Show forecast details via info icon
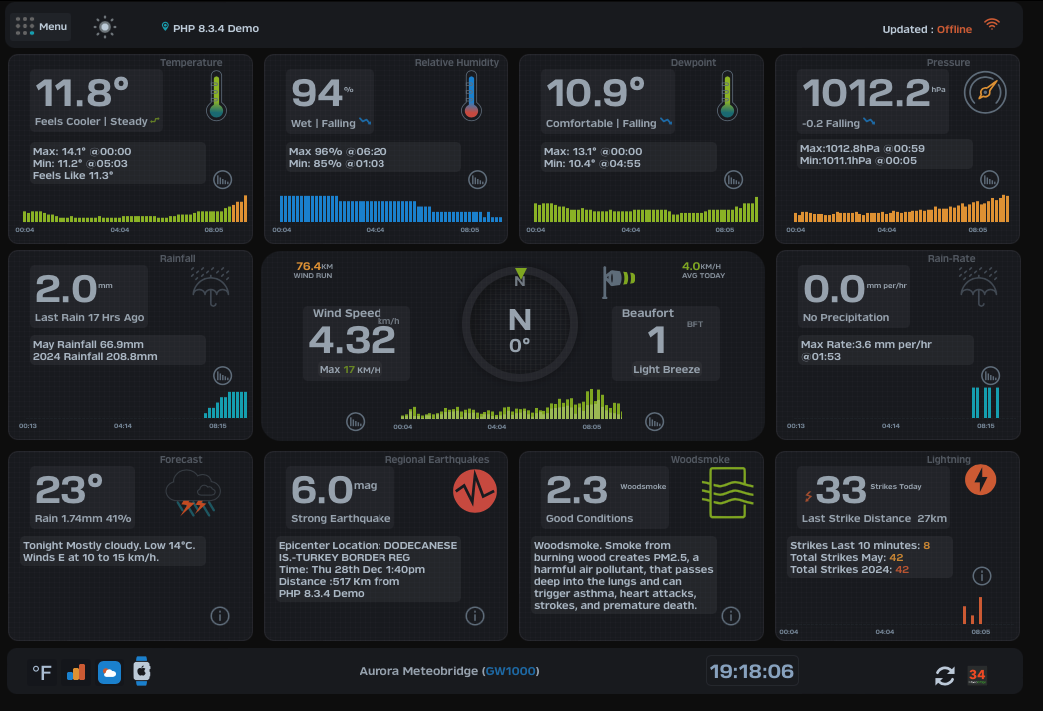This screenshot has height=711, width=1043. [x=220, y=616]
